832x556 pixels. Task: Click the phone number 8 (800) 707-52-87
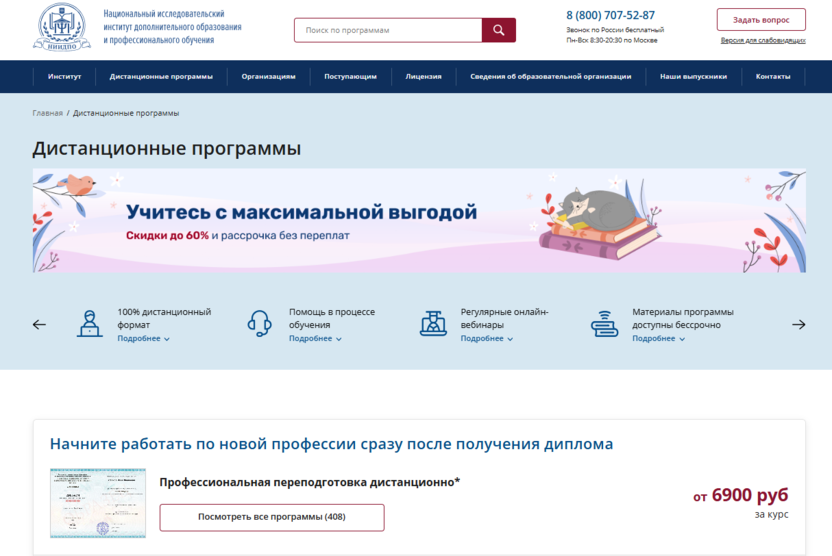click(x=610, y=15)
